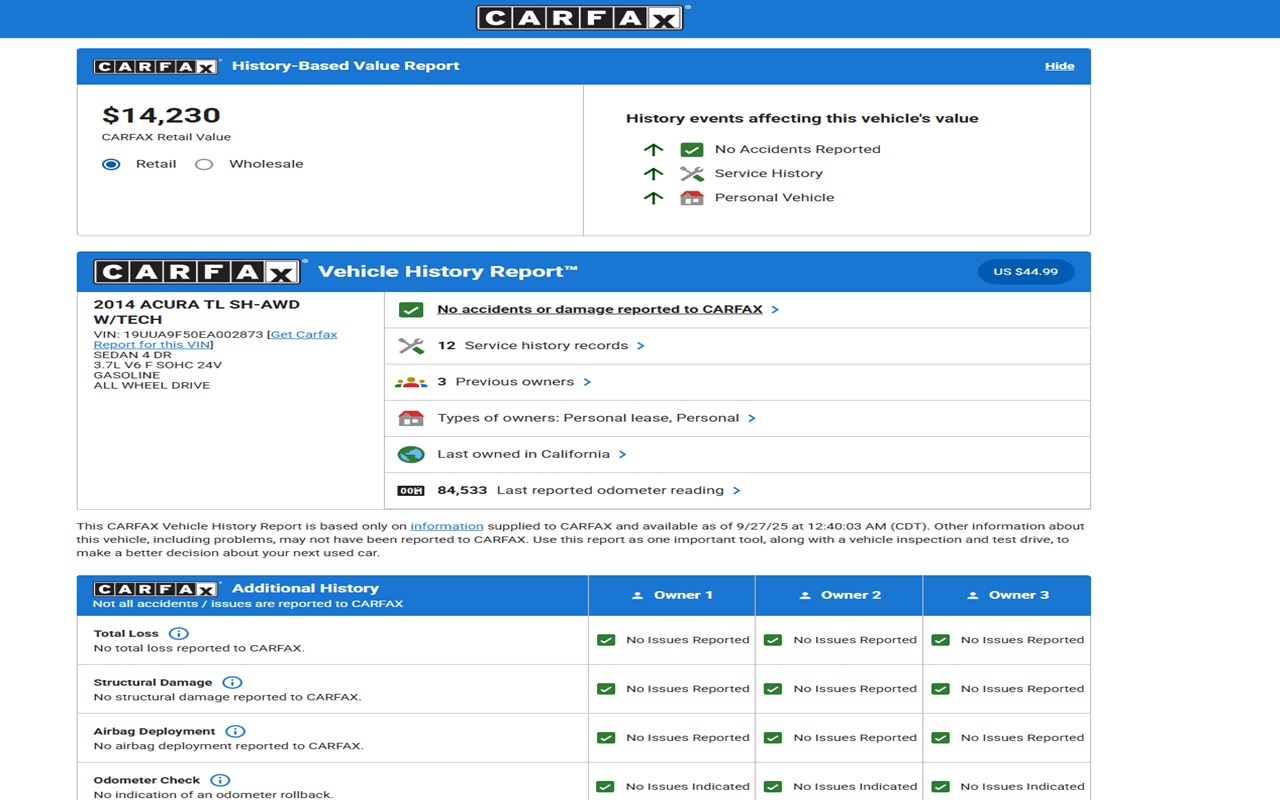Click house icon beside Types of owners
Image resolution: width=1280 pixels, height=800 pixels.
click(x=411, y=418)
